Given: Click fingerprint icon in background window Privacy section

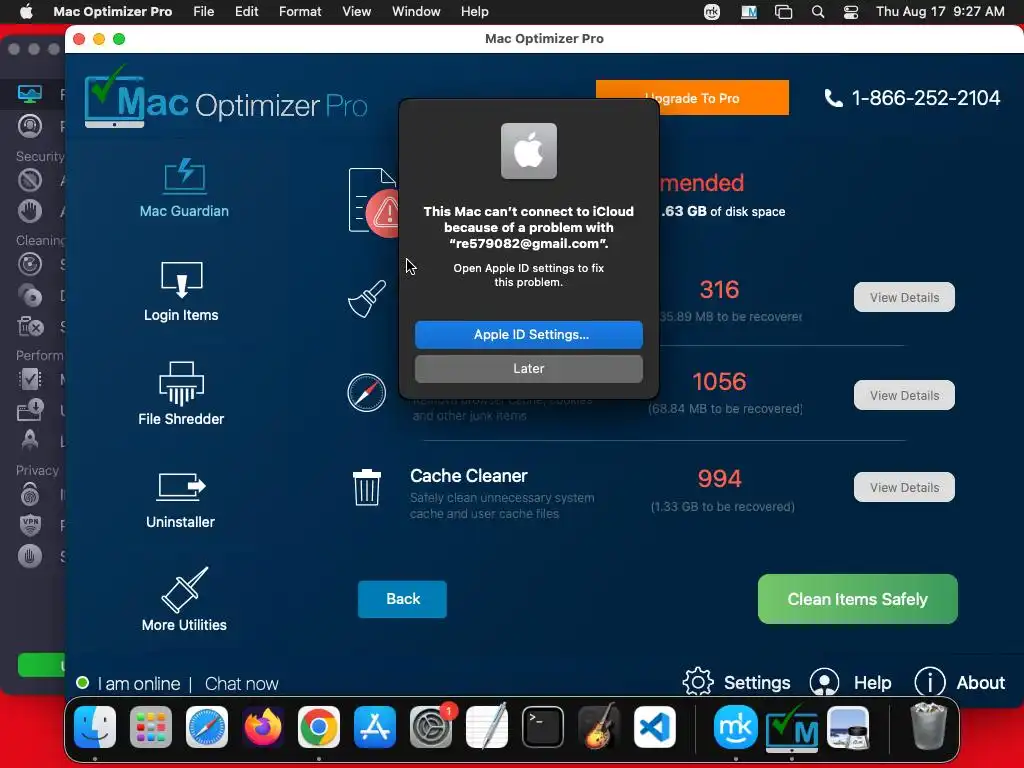Looking at the screenshot, I should (29, 494).
